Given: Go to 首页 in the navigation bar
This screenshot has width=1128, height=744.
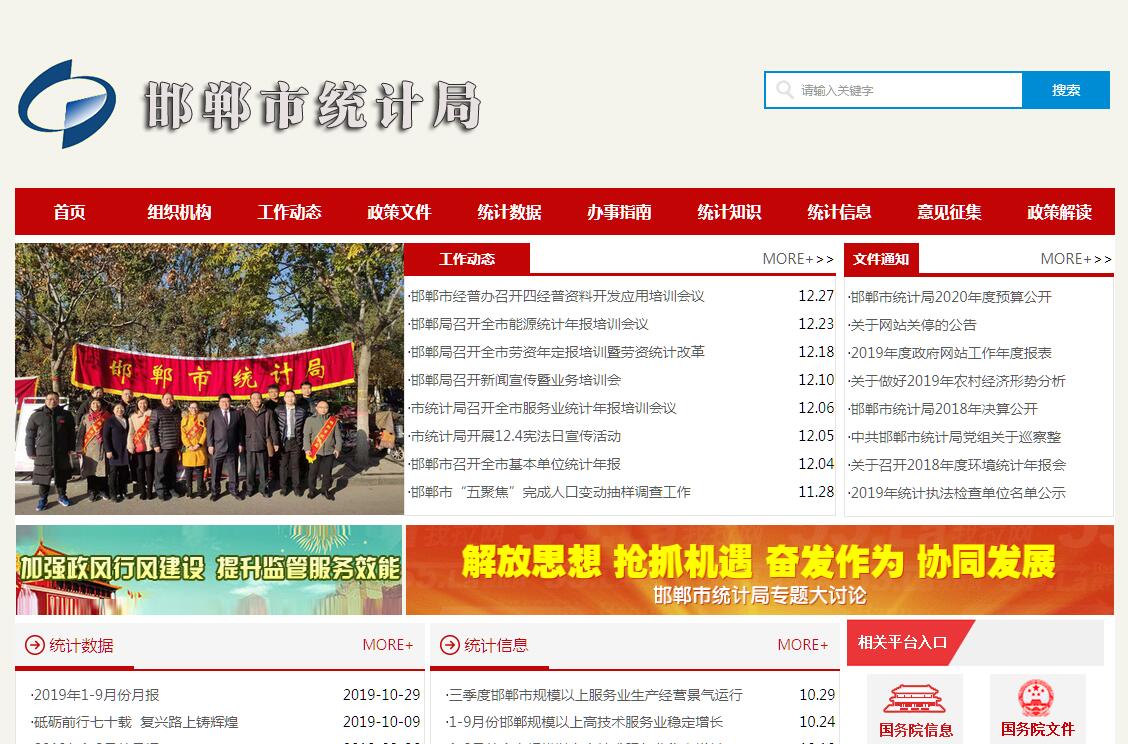Looking at the screenshot, I should [70, 212].
